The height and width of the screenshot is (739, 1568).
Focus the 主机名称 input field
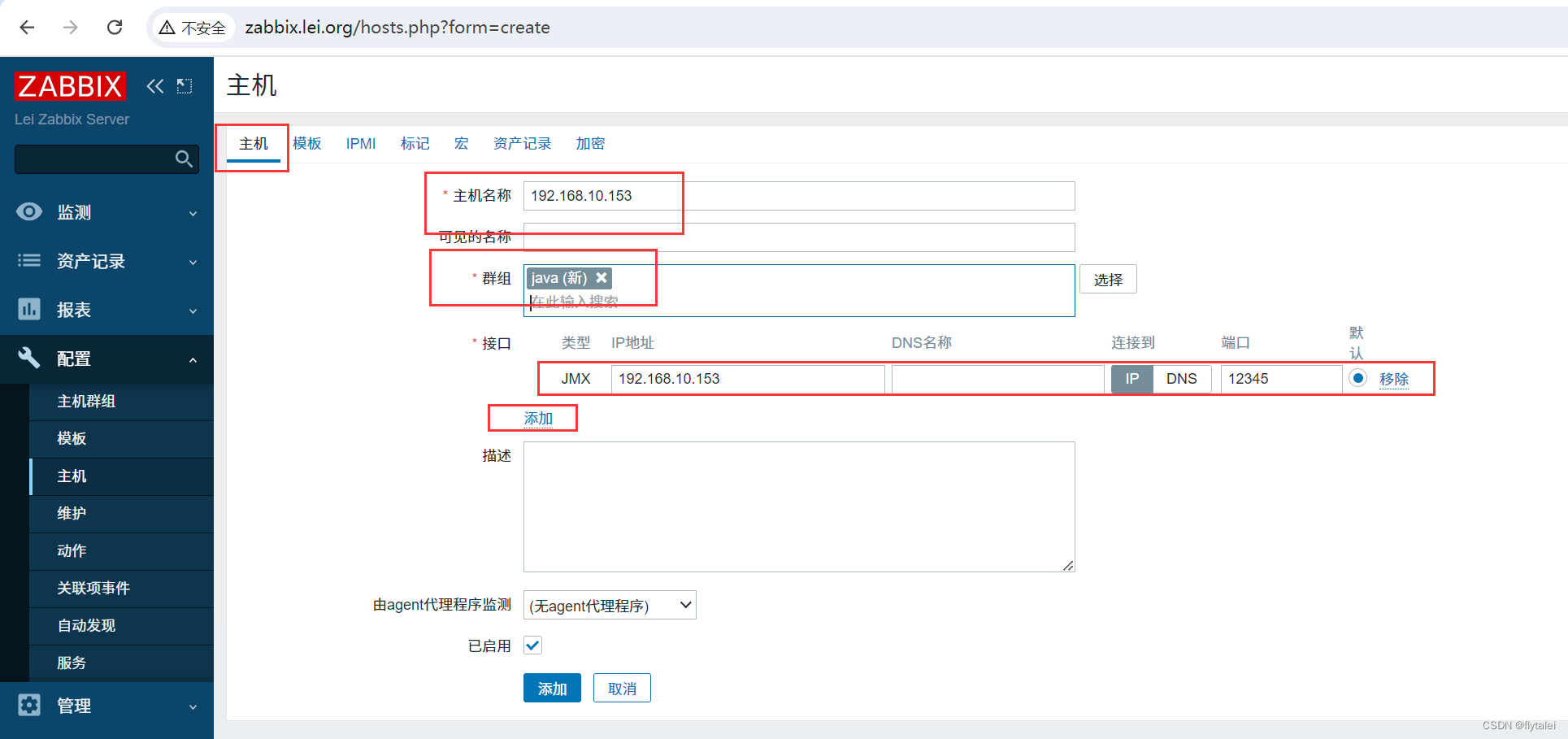click(x=799, y=196)
